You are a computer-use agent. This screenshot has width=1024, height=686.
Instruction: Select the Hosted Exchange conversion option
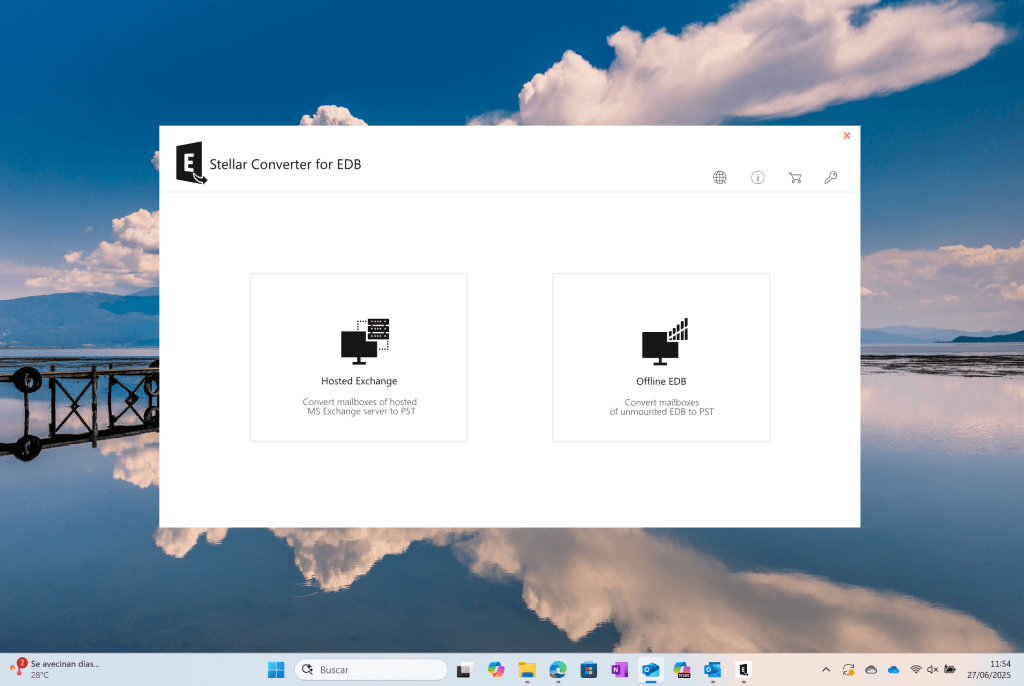tap(359, 357)
